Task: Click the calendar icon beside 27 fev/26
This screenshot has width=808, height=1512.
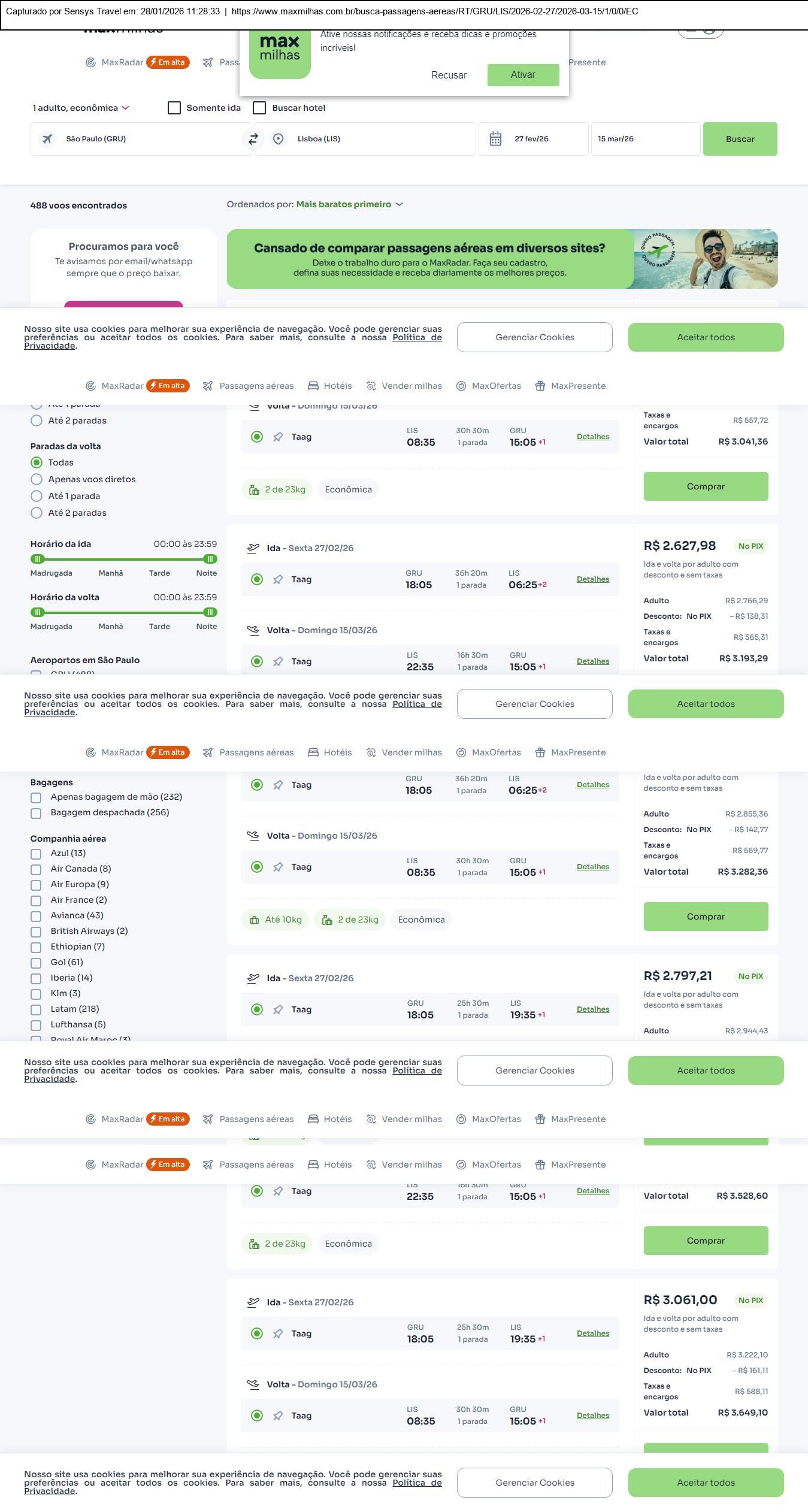Action: (495, 139)
